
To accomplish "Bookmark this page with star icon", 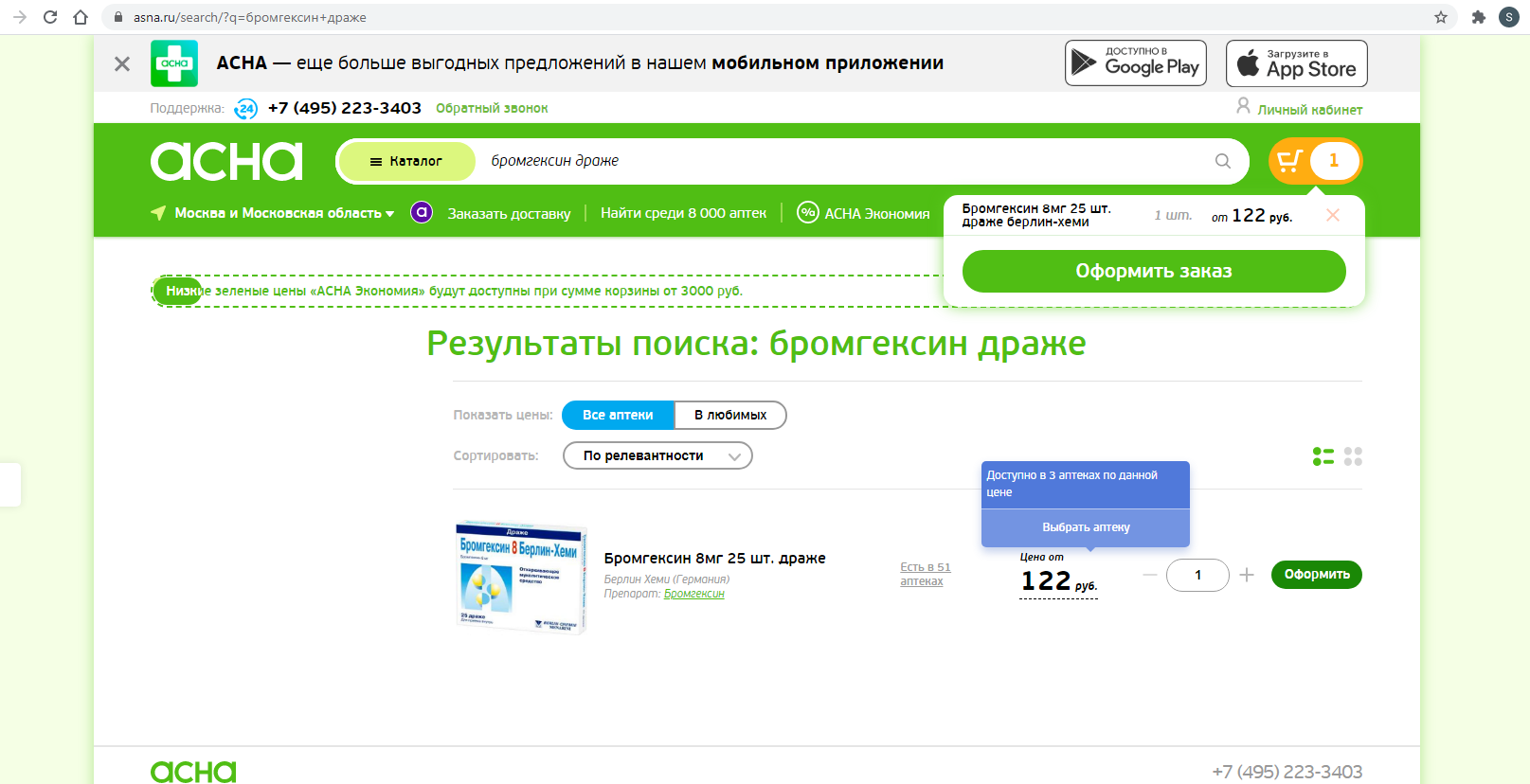I will [x=1440, y=17].
